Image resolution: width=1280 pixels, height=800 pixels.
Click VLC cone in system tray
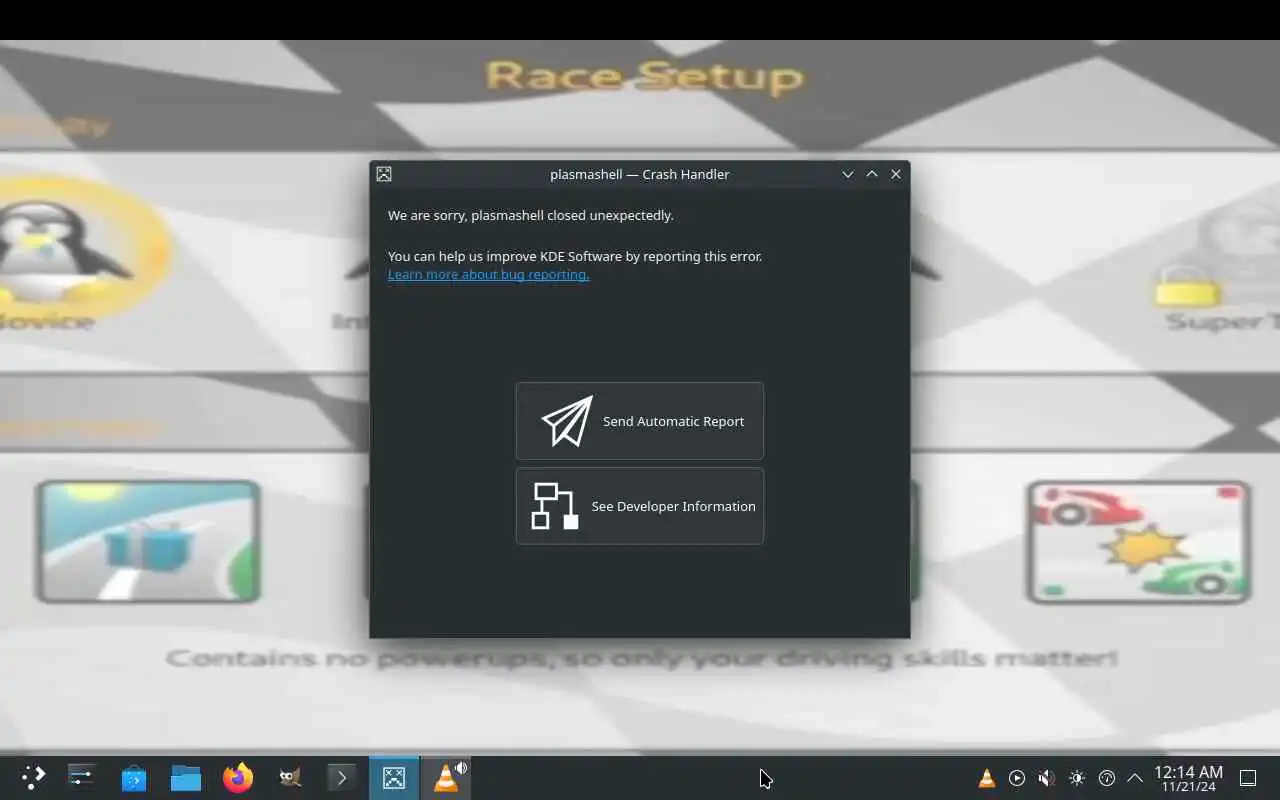(x=986, y=778)
